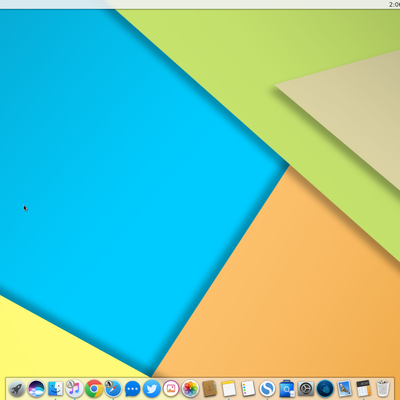Open the blue bag with magnifier icon

pyautogui.click(x=286, y=388)
